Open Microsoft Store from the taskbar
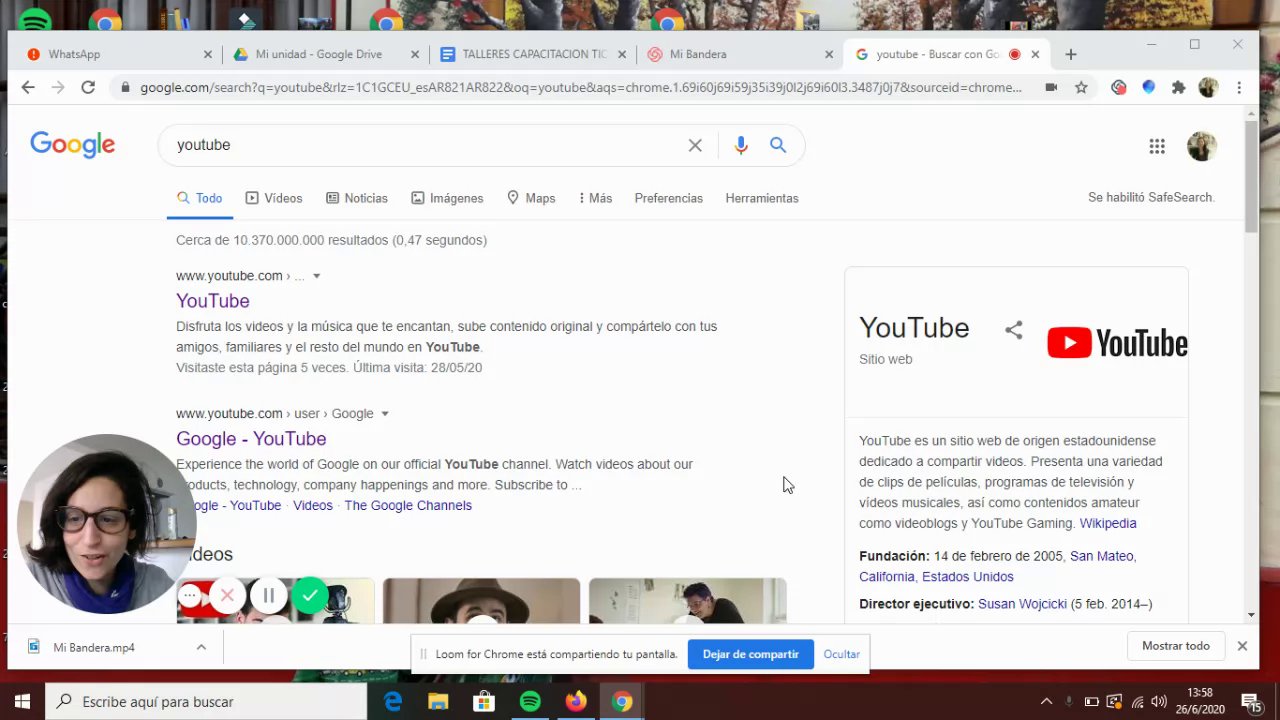The width and height of the screenshot is (1280, 720). (x=484, y=702)
